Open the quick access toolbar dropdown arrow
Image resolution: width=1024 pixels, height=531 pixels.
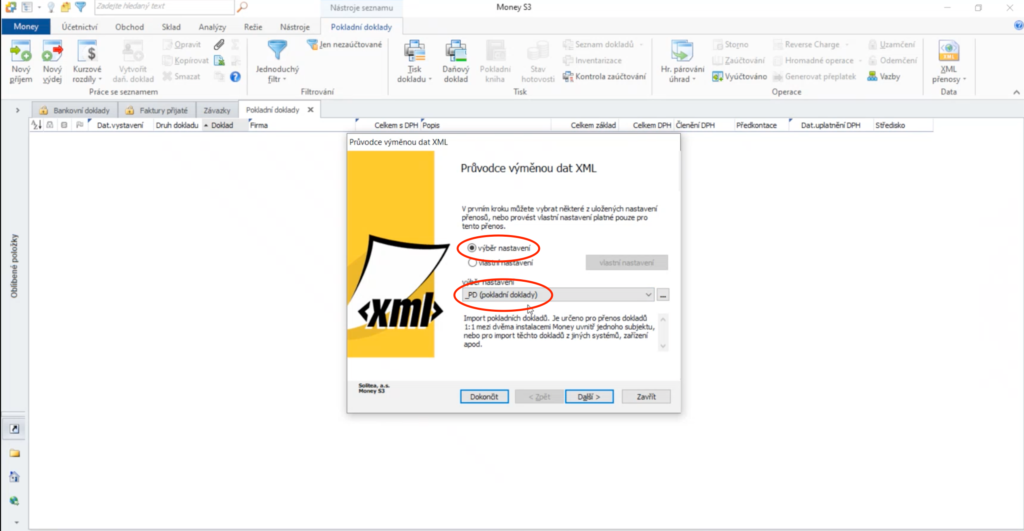click(39, 7)
